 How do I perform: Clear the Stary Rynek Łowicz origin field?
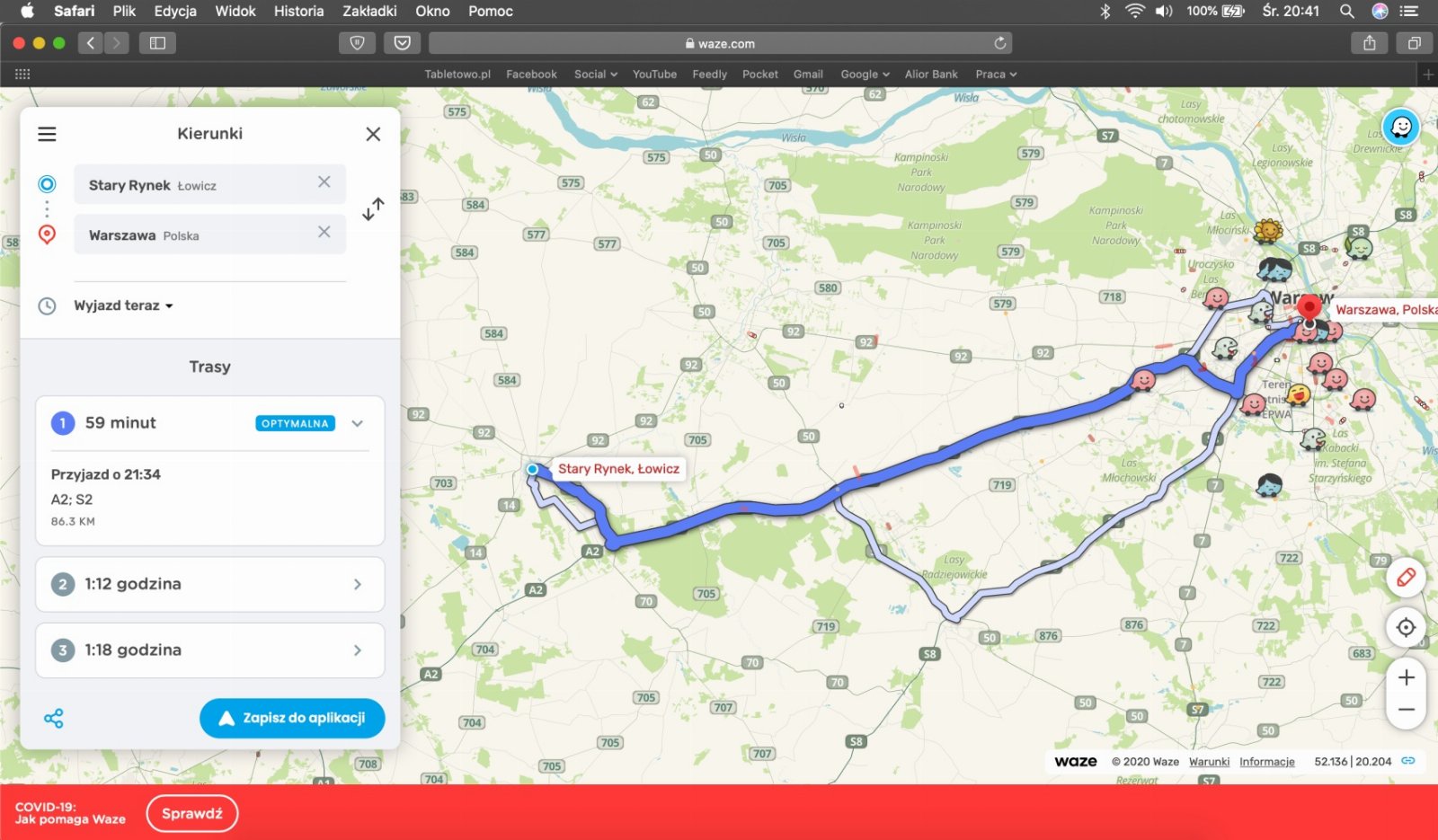(324, 181)
